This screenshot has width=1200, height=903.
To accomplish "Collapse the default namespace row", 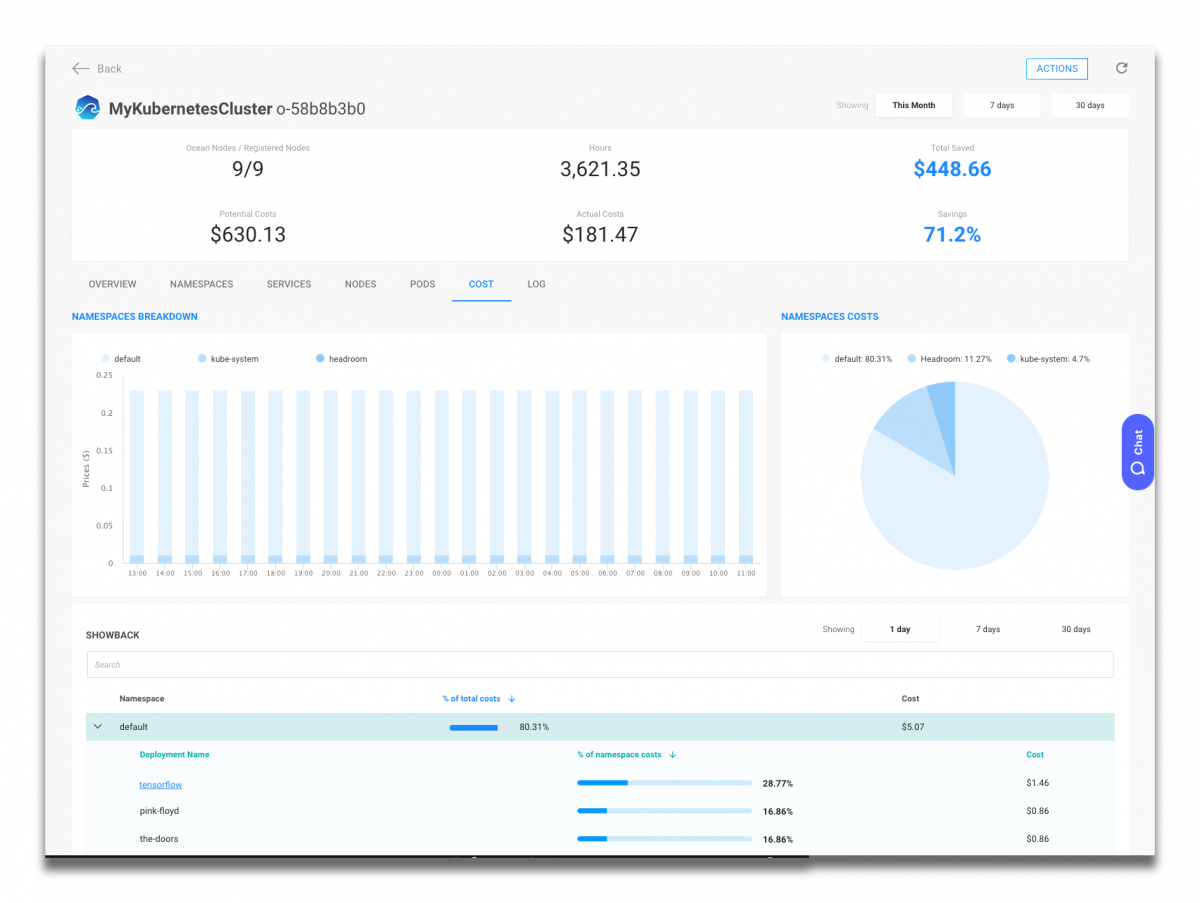I will [x=98, y=727].
